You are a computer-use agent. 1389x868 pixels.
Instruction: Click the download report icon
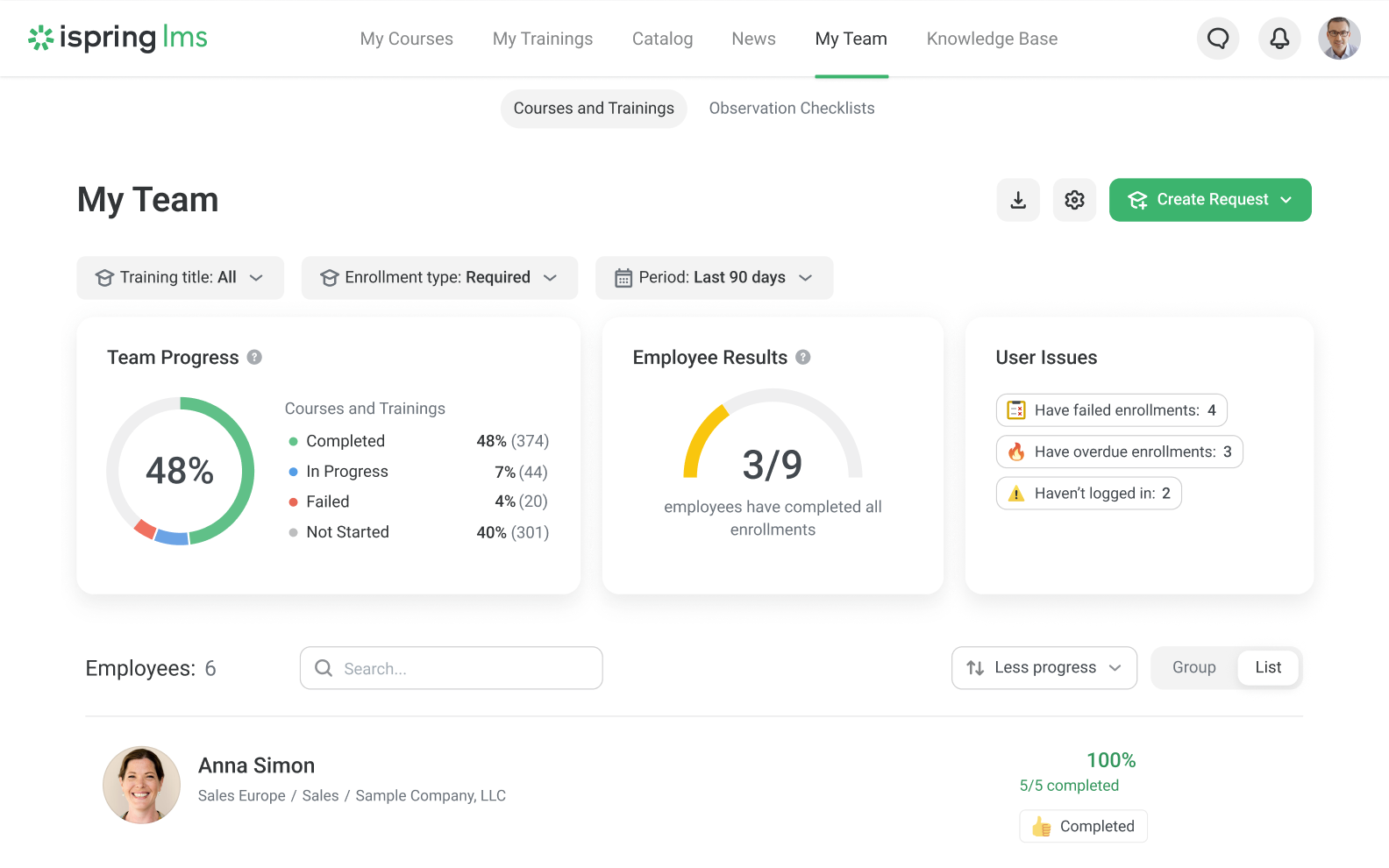(1018, 200)
